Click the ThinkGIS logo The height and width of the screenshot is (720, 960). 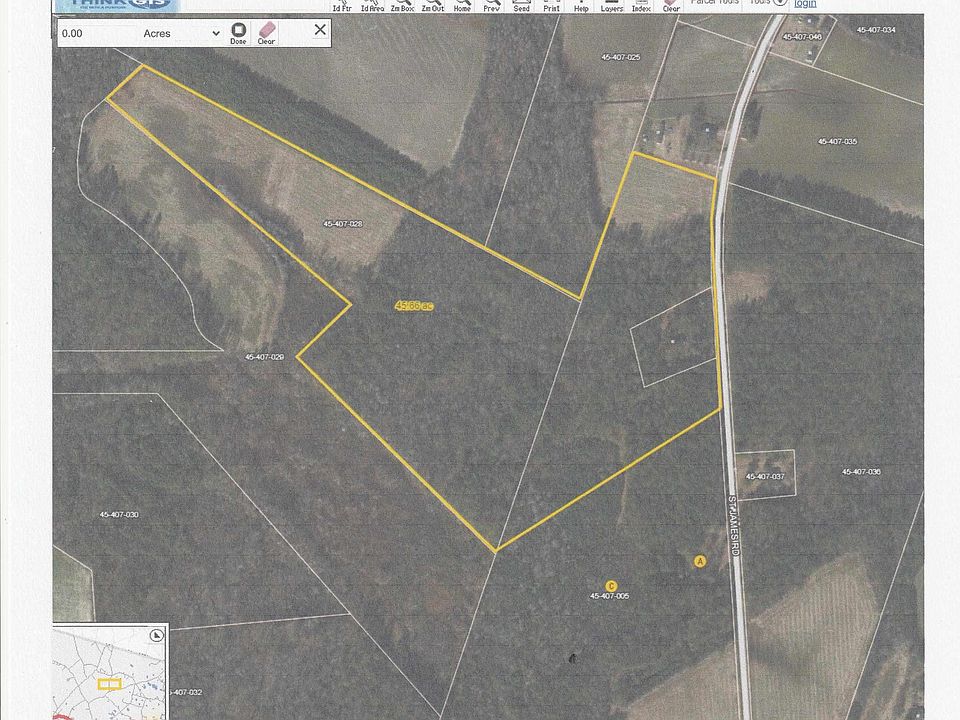[117, 6]
